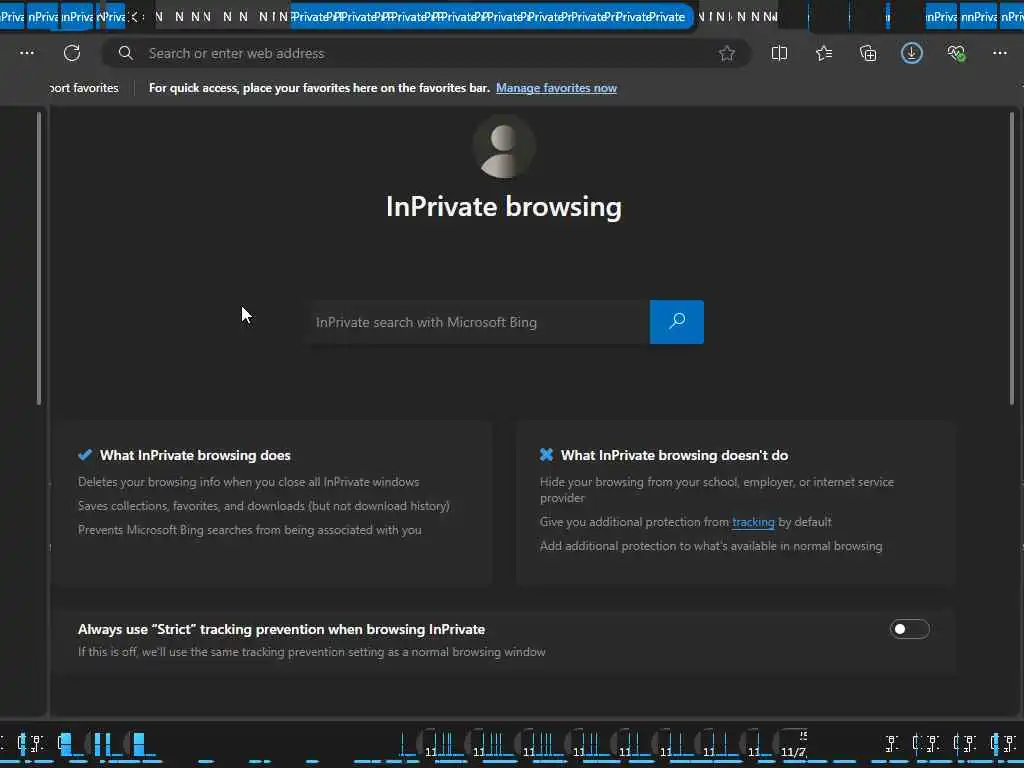Click the Saves collections, favorites, and downloads line

pyautogui.click(x=264, y=506)
